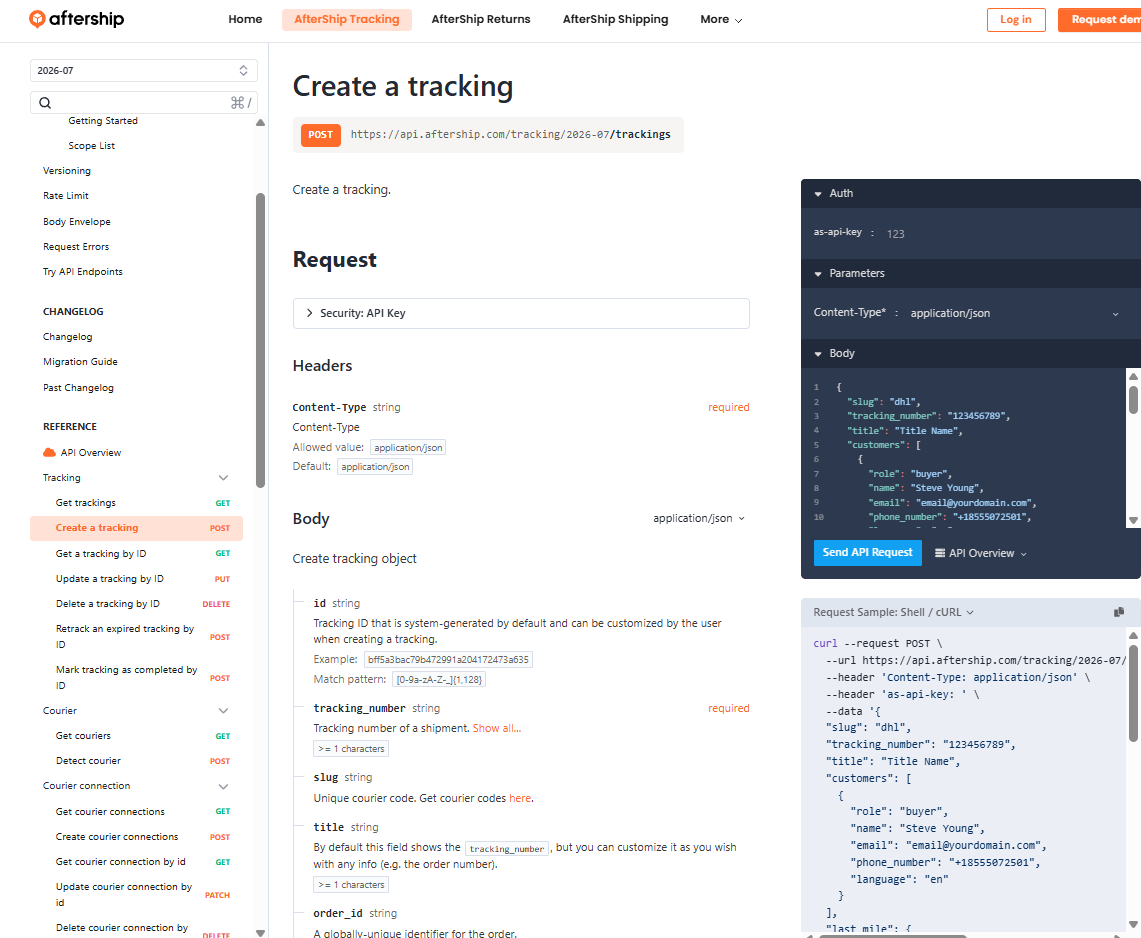Viewport: 1141px width, 938px height.
Task: Click the Log in button
Action: [1016, 20]
